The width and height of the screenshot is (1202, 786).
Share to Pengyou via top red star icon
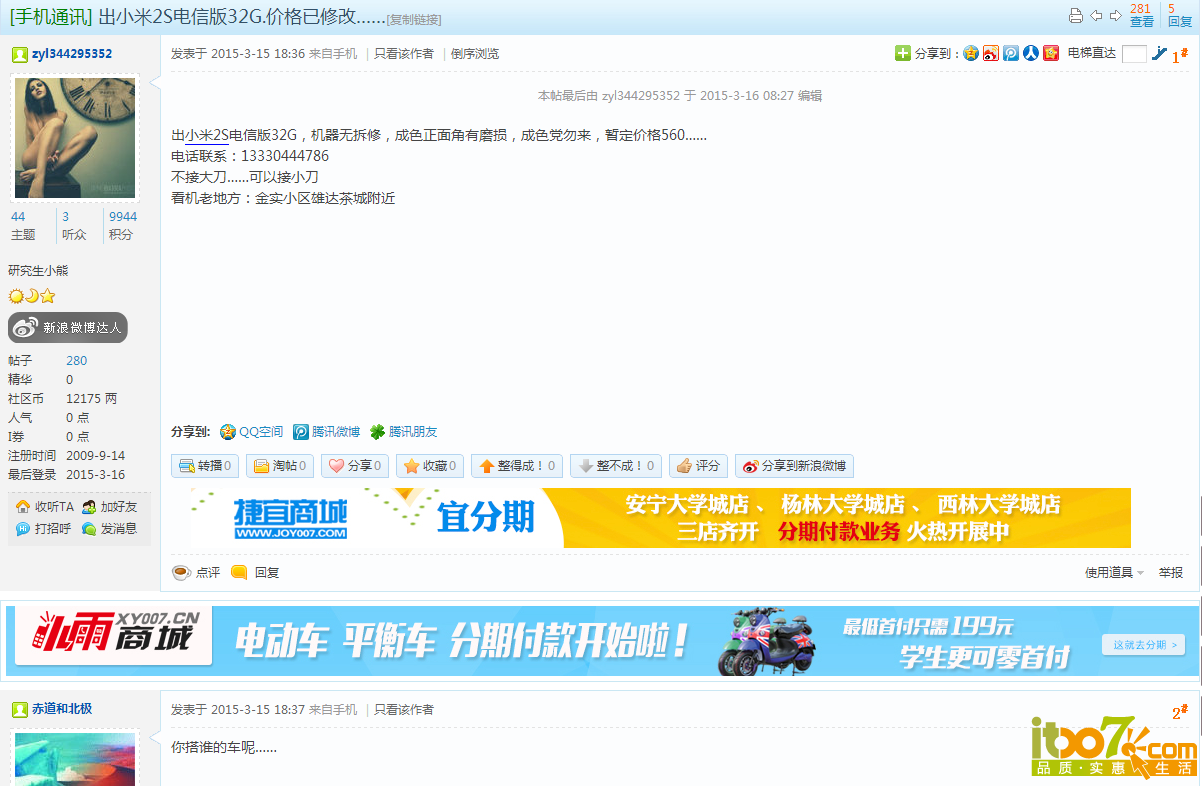click(1051, 53)
